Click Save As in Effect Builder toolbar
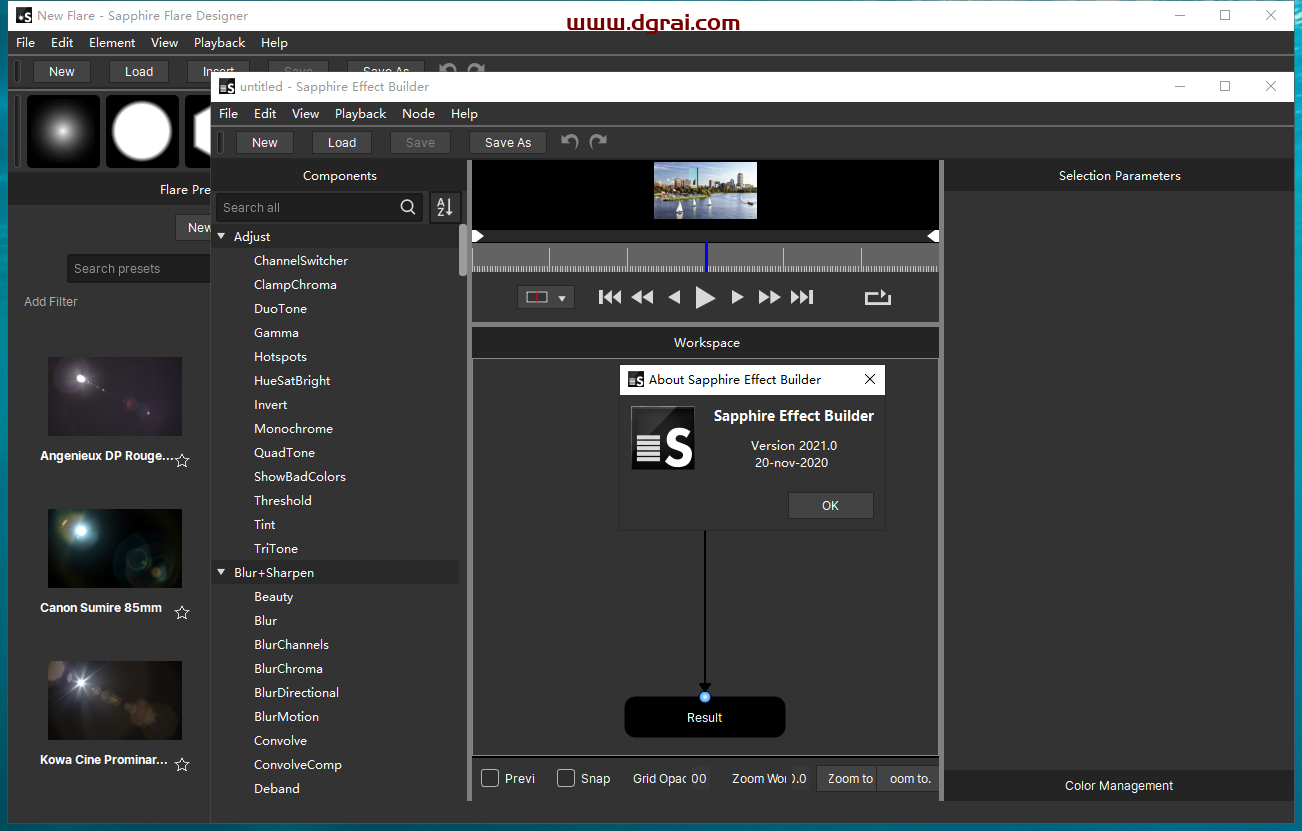Viewport: 1302px width, 831px height. pyautogui.click(x=507, y=143)
